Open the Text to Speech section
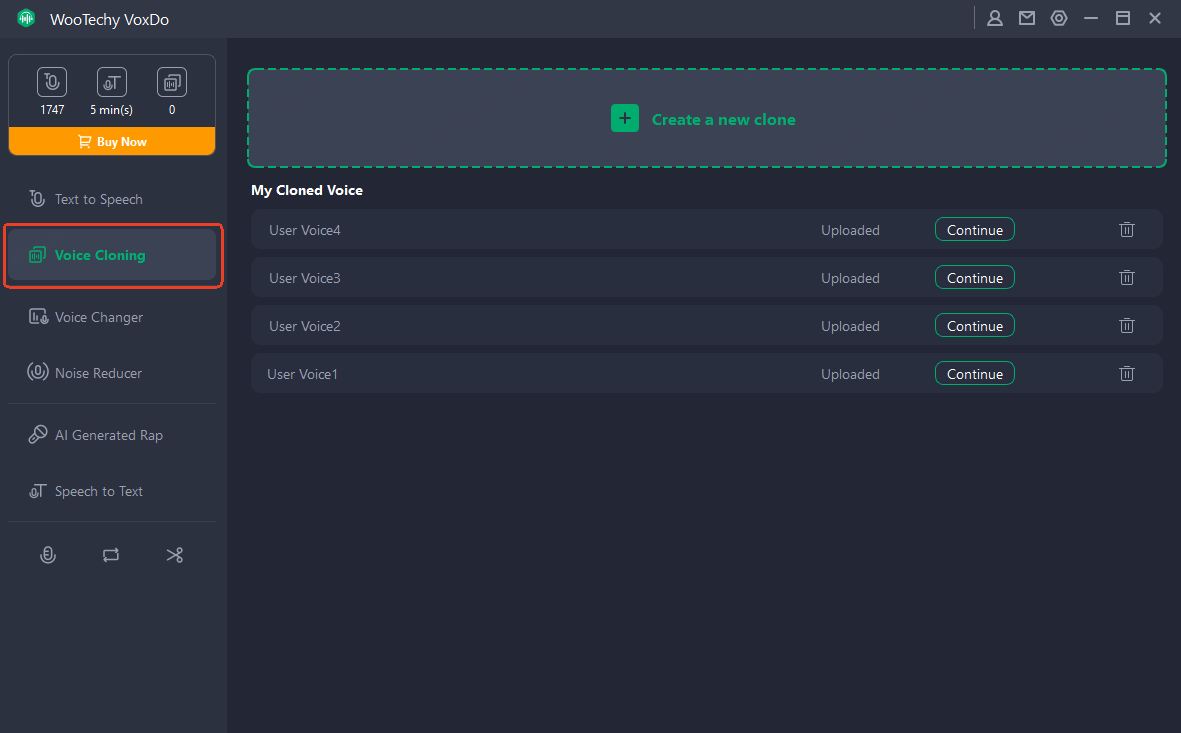 98,199
